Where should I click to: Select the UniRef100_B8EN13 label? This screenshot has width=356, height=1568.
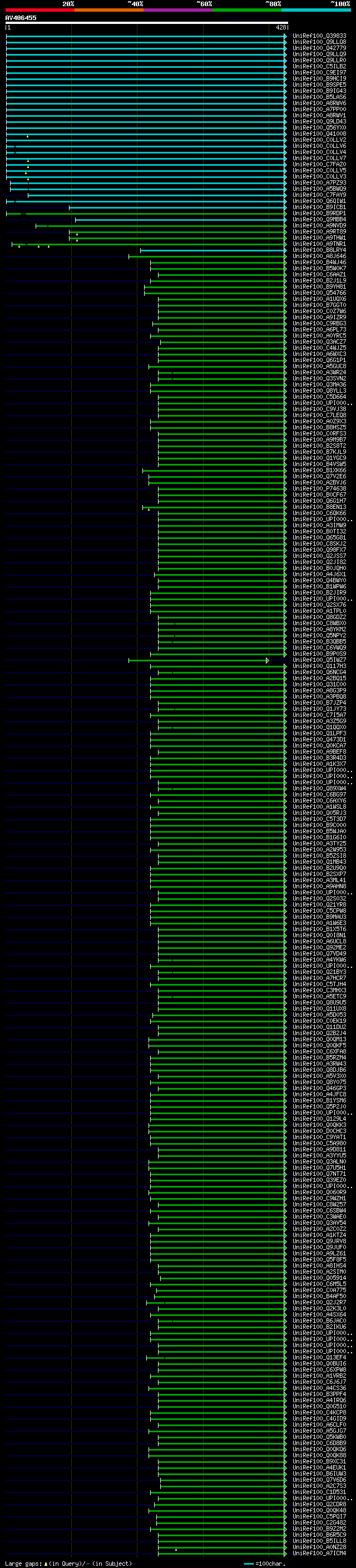319,507
